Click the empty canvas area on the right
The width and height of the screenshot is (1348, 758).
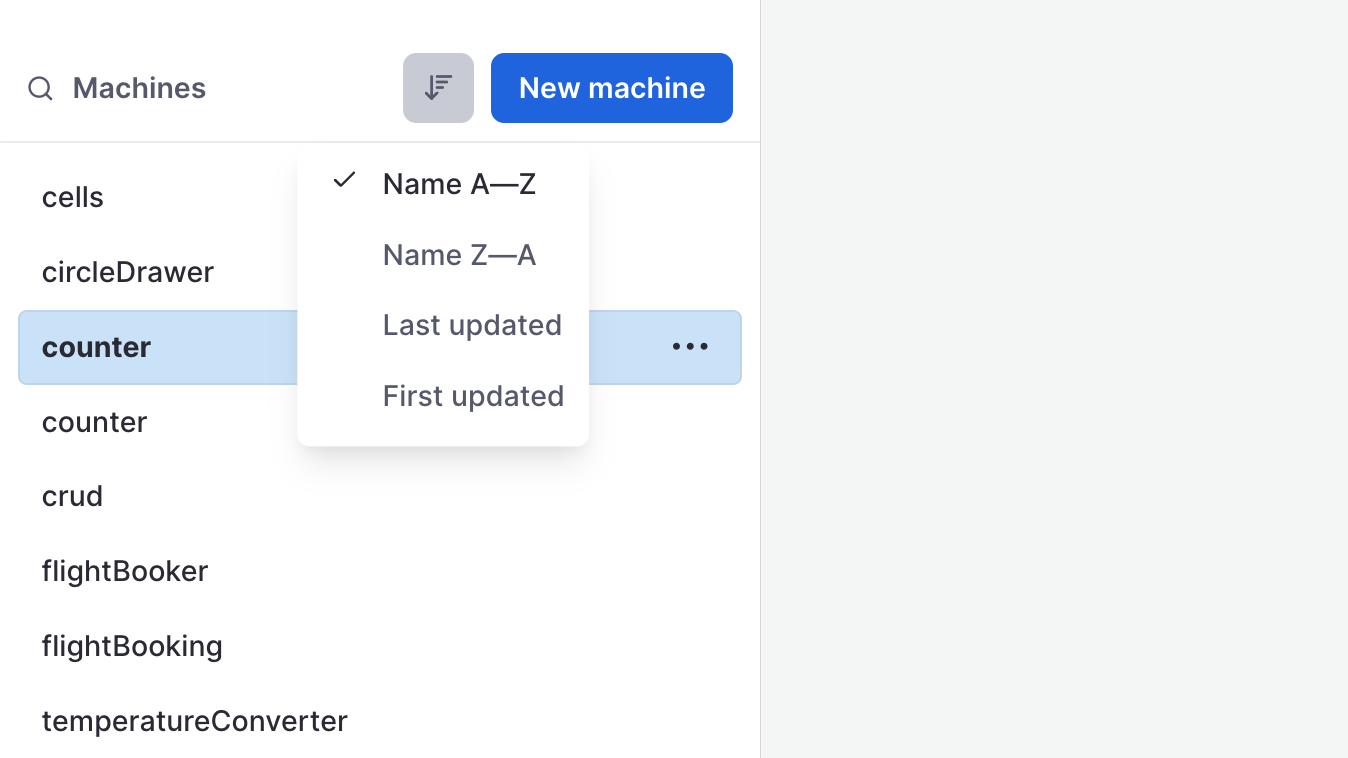(1050, 400)
